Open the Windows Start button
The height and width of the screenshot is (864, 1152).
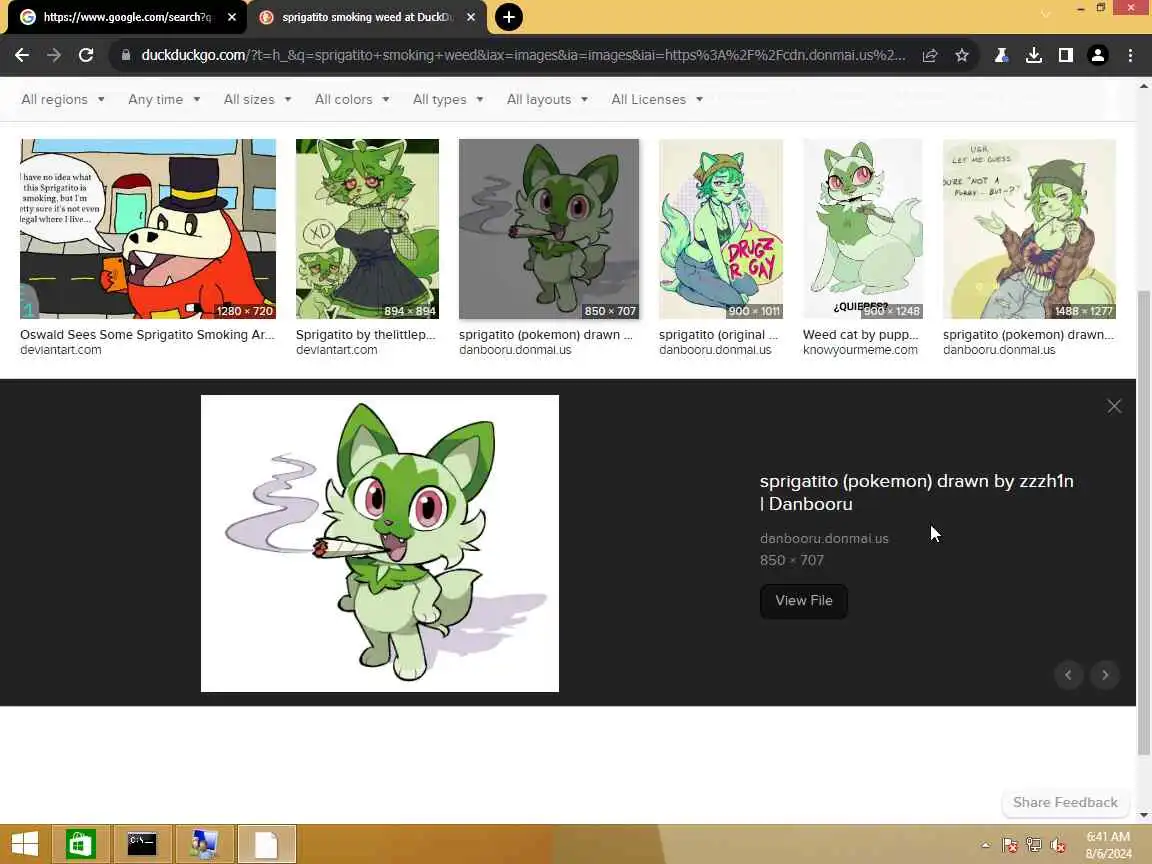[x=25, y=844]
